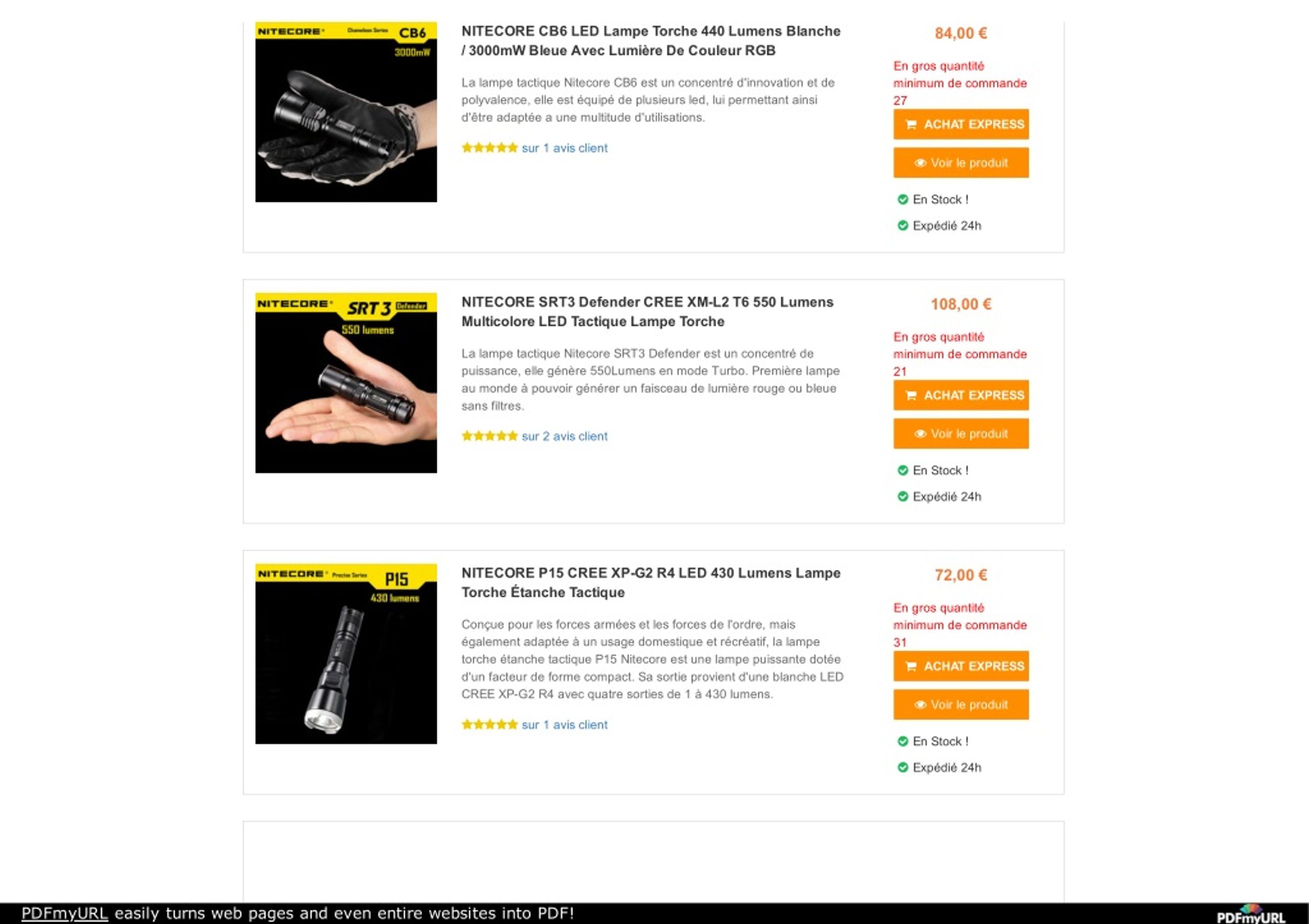This screenshot has height=924, width=1309.
Task: Open the NITECORE CB6 LED Lampe Torche title
Action: pos(651,41)
